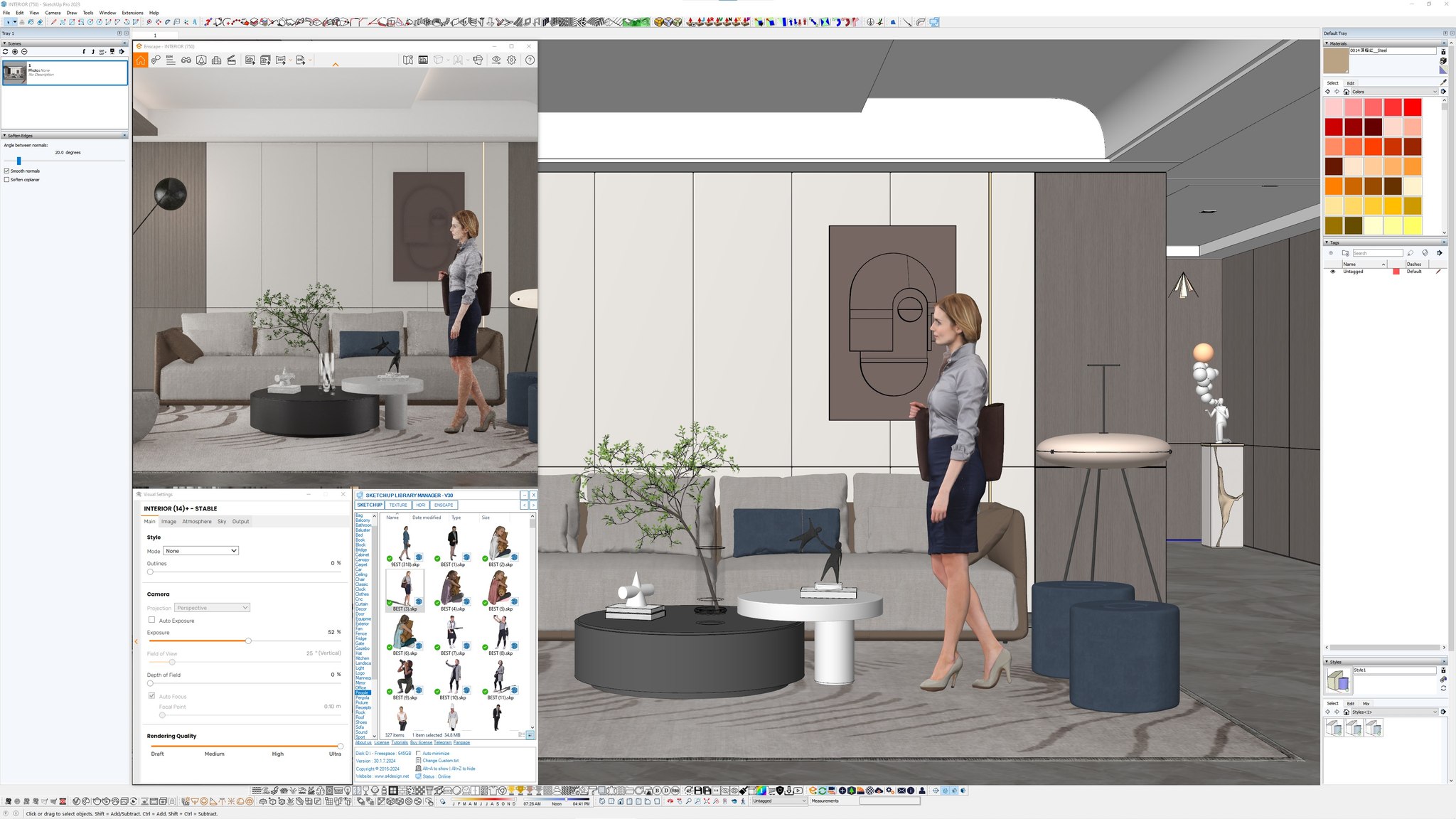1456x819 pixels.
Task: Click the Enscape home button
Action: pos(141,60)
